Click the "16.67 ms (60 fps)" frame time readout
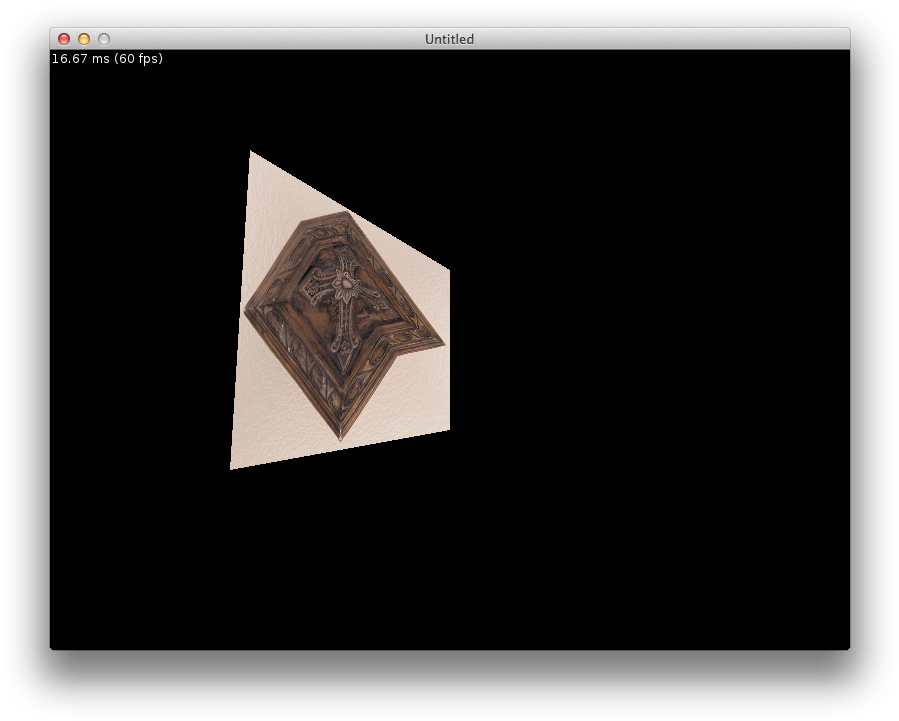 107,58
